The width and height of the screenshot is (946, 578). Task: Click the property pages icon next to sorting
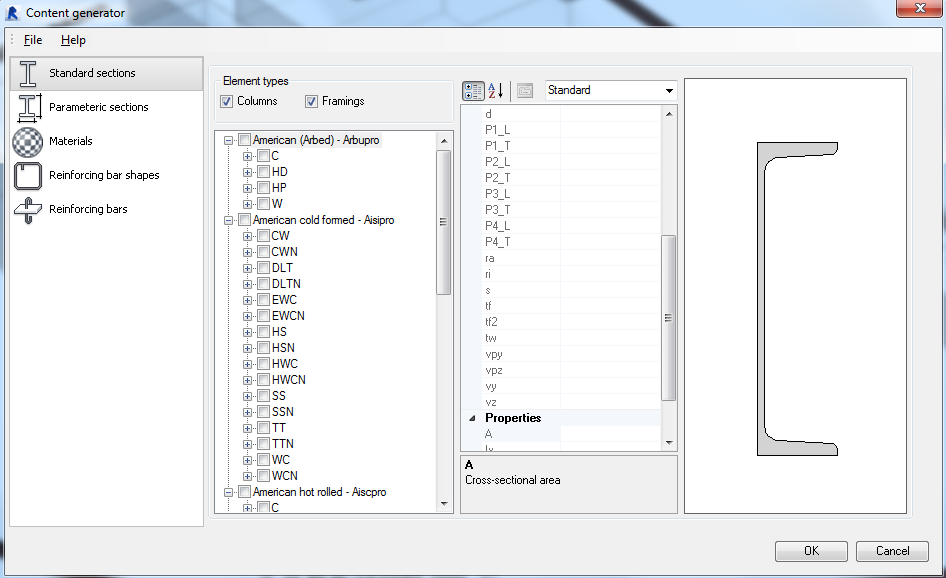(x=524, y=90)
